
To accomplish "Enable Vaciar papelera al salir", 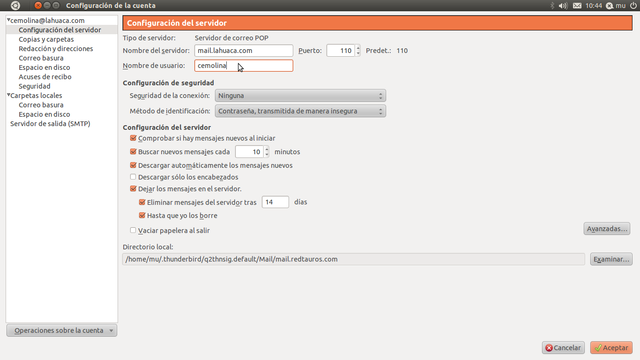I will [133, 230].
